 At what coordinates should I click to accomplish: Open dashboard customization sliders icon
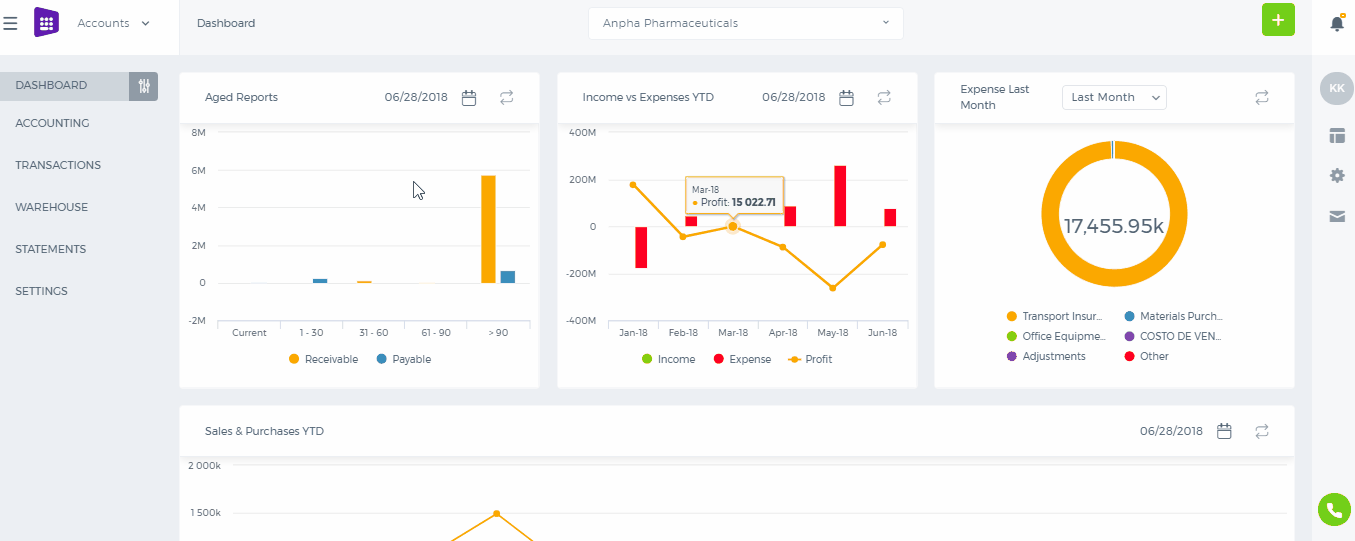[x=144, y=86]
